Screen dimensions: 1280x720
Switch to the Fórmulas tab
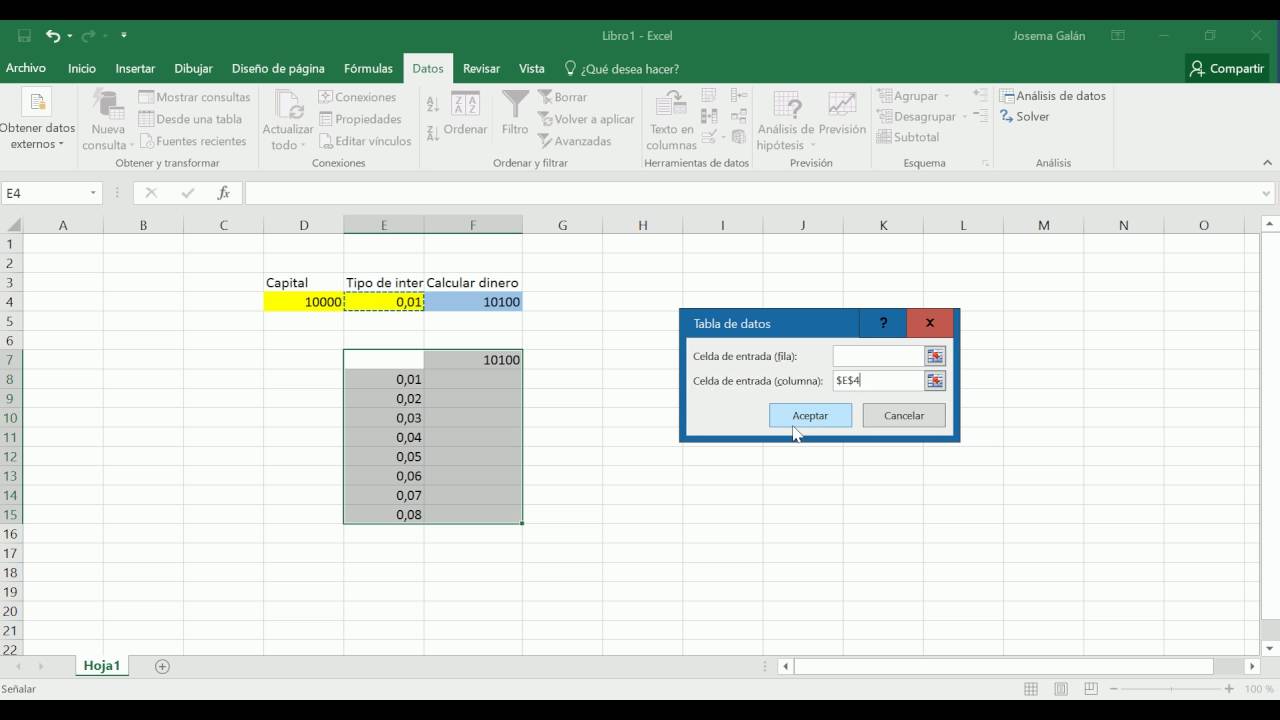368,69
